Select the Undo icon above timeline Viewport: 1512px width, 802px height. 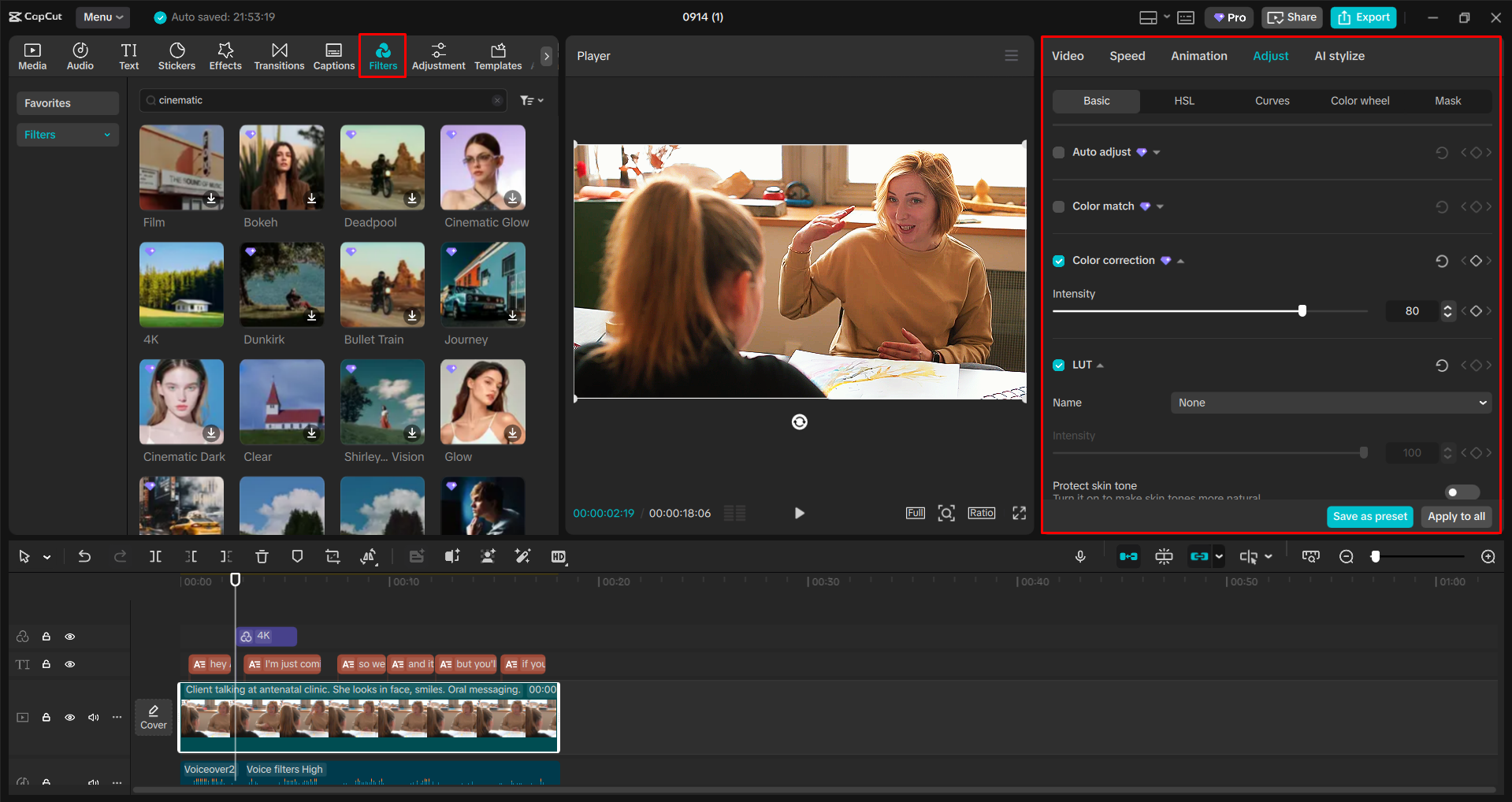point(84,556)
